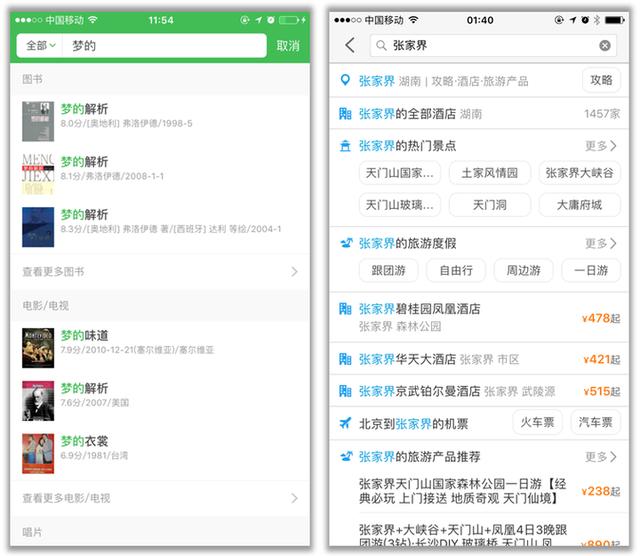Open the 全部 category dropdown
The width and height of the screenshot is (640, 556).
[40, 46]
